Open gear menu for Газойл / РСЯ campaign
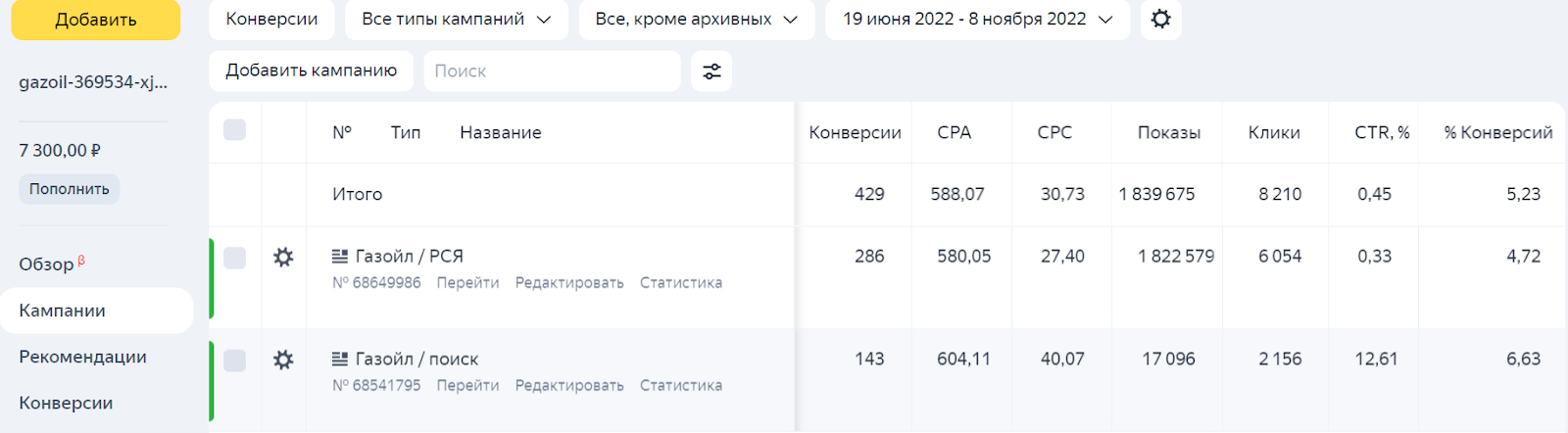 click(x=283, y=258)
